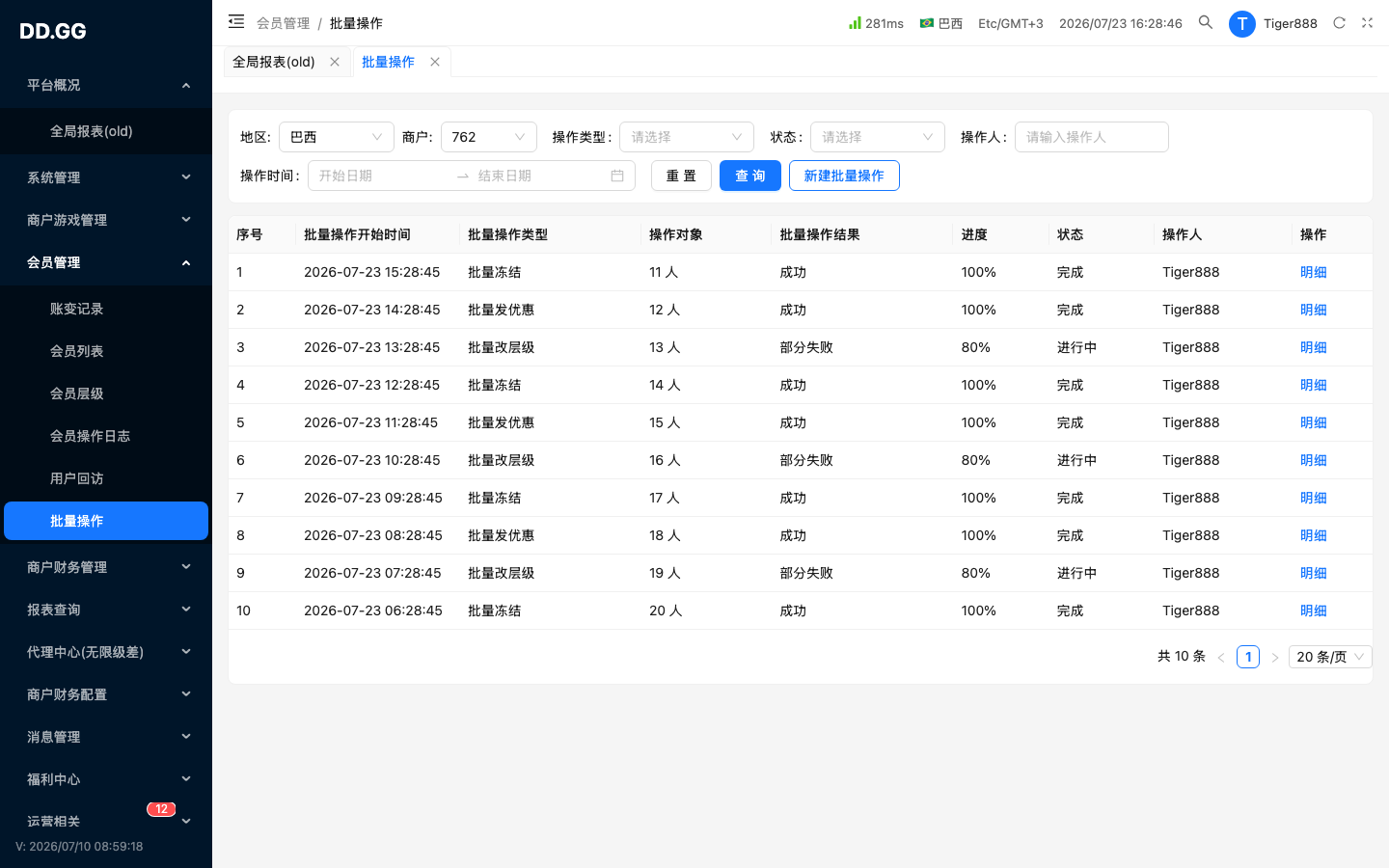Open the 地区 dropdown showing 巴西
The image size is (1389, 868).
[x=337, y=137]
